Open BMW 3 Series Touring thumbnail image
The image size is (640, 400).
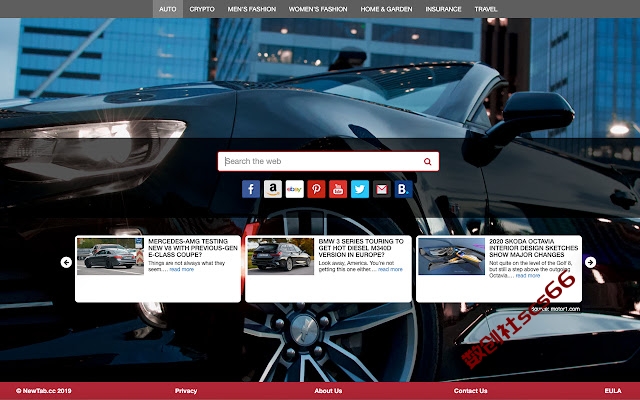coord(281,256)
